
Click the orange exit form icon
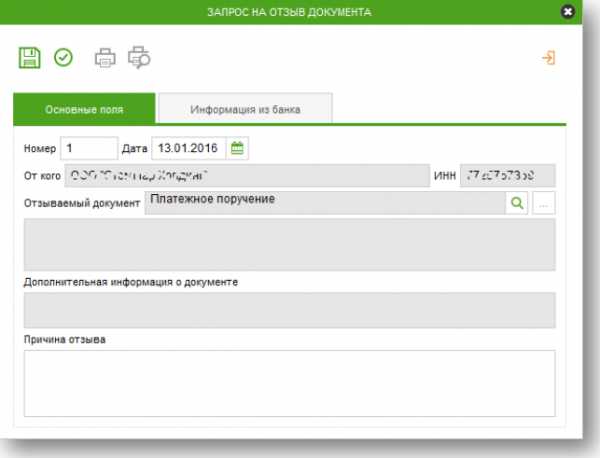pyautogui.click(x=548, y=57)
